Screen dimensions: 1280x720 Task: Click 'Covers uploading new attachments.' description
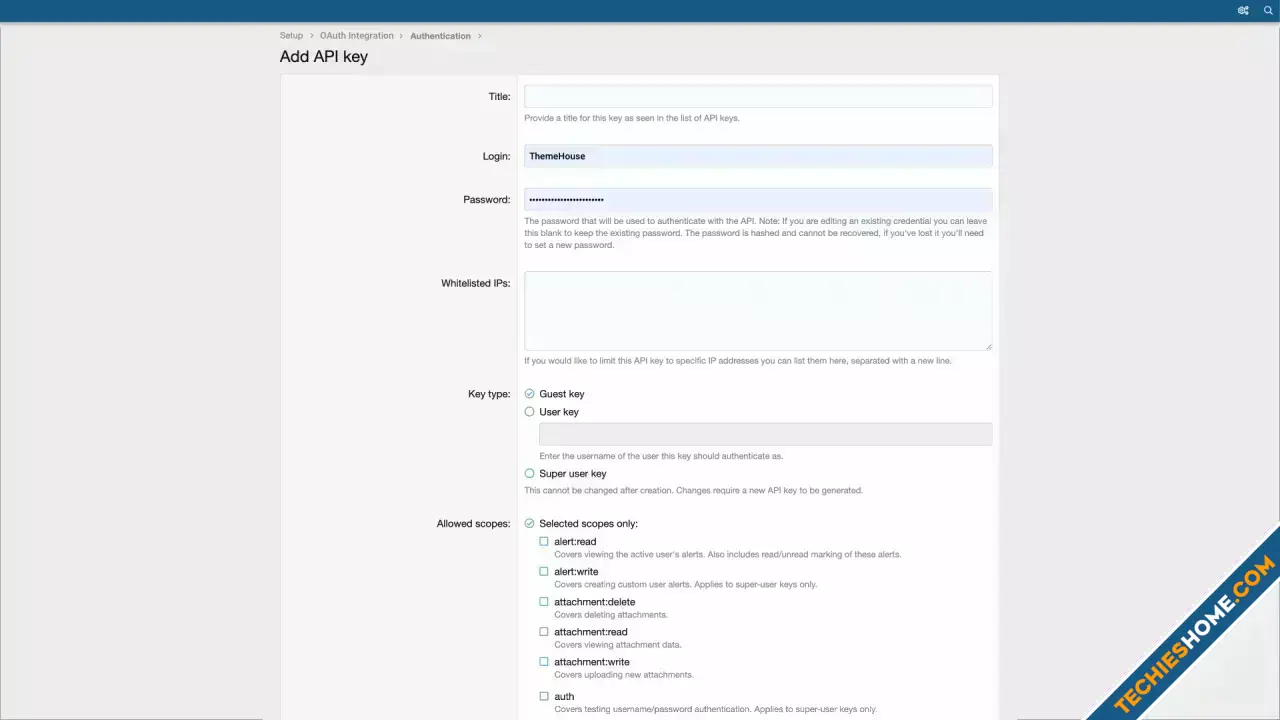[x=624, y=675]
